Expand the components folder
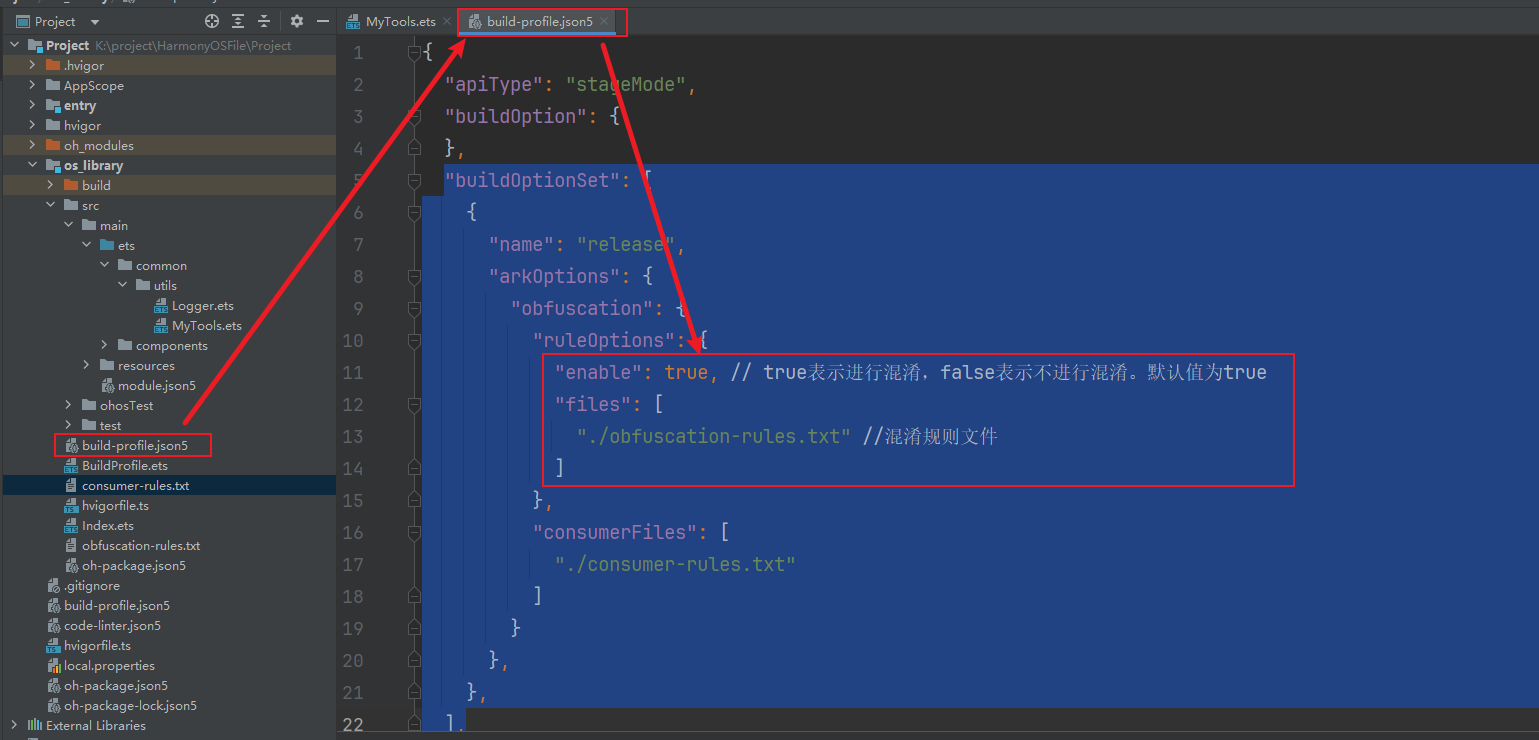This screenshot has width=1539, height=740. point(105,345)
